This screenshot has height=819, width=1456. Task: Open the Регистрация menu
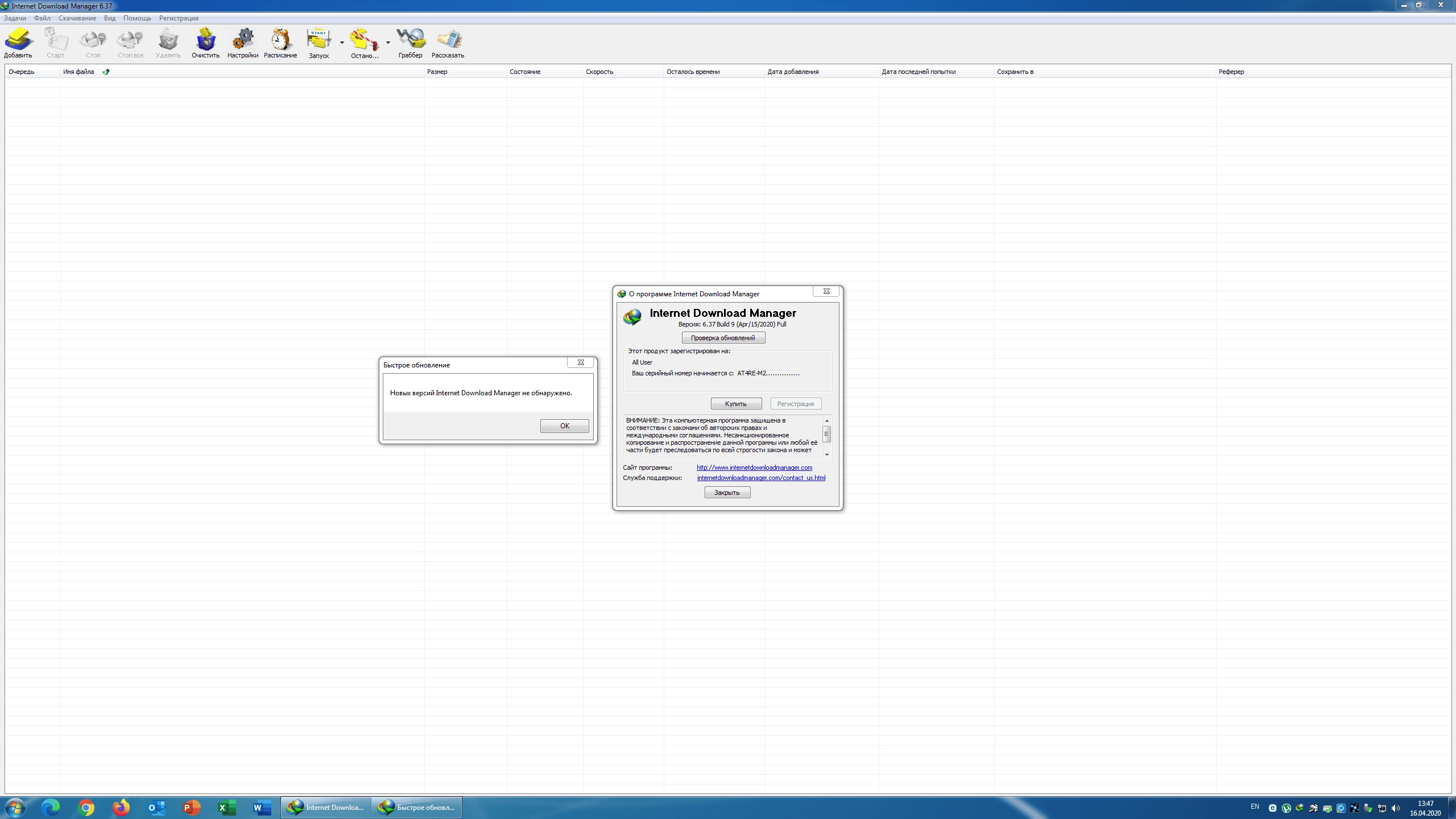pyautogui.click(x=179, y=18)
